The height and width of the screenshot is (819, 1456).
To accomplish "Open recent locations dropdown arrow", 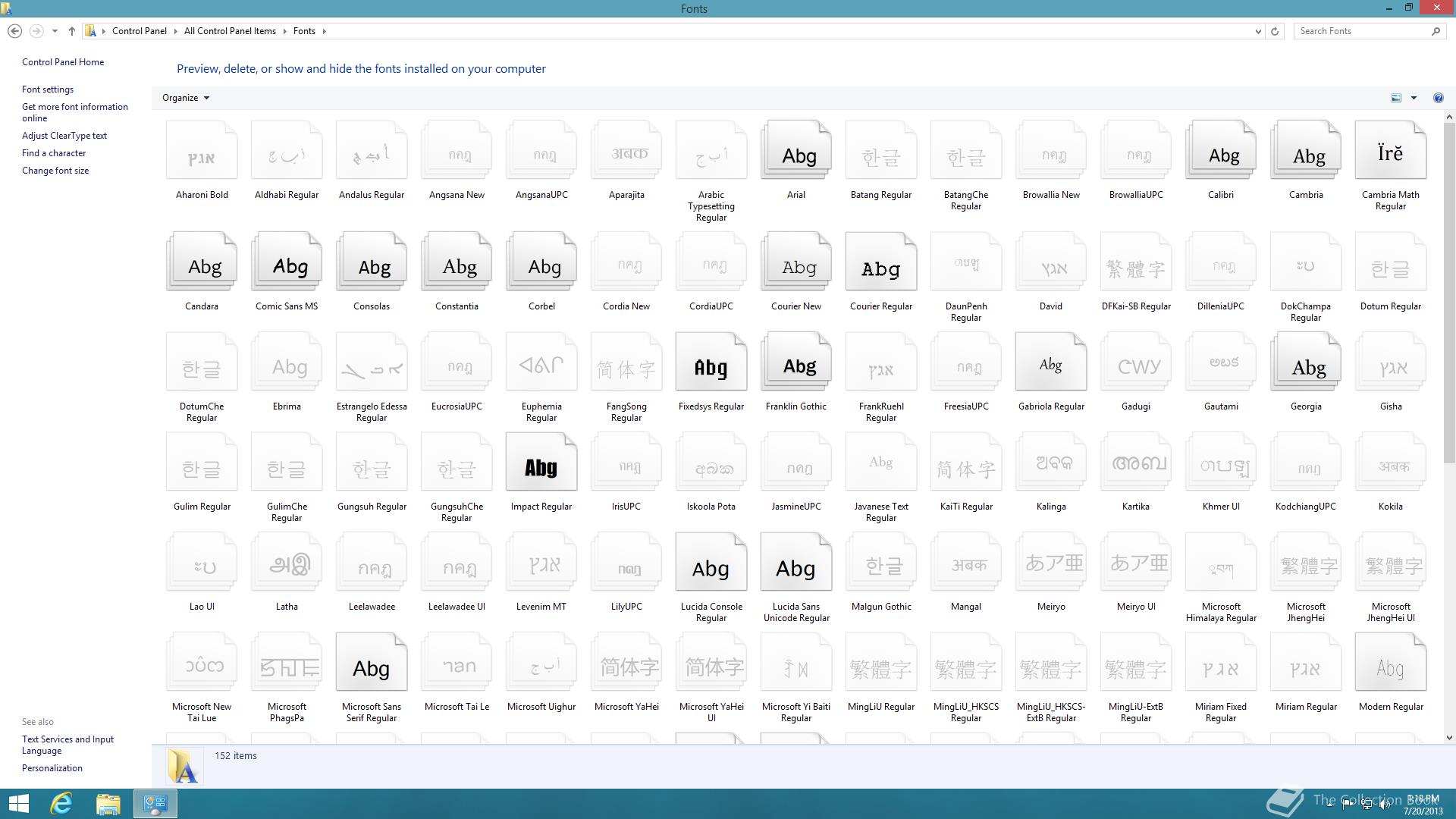I will coord(55,31).
